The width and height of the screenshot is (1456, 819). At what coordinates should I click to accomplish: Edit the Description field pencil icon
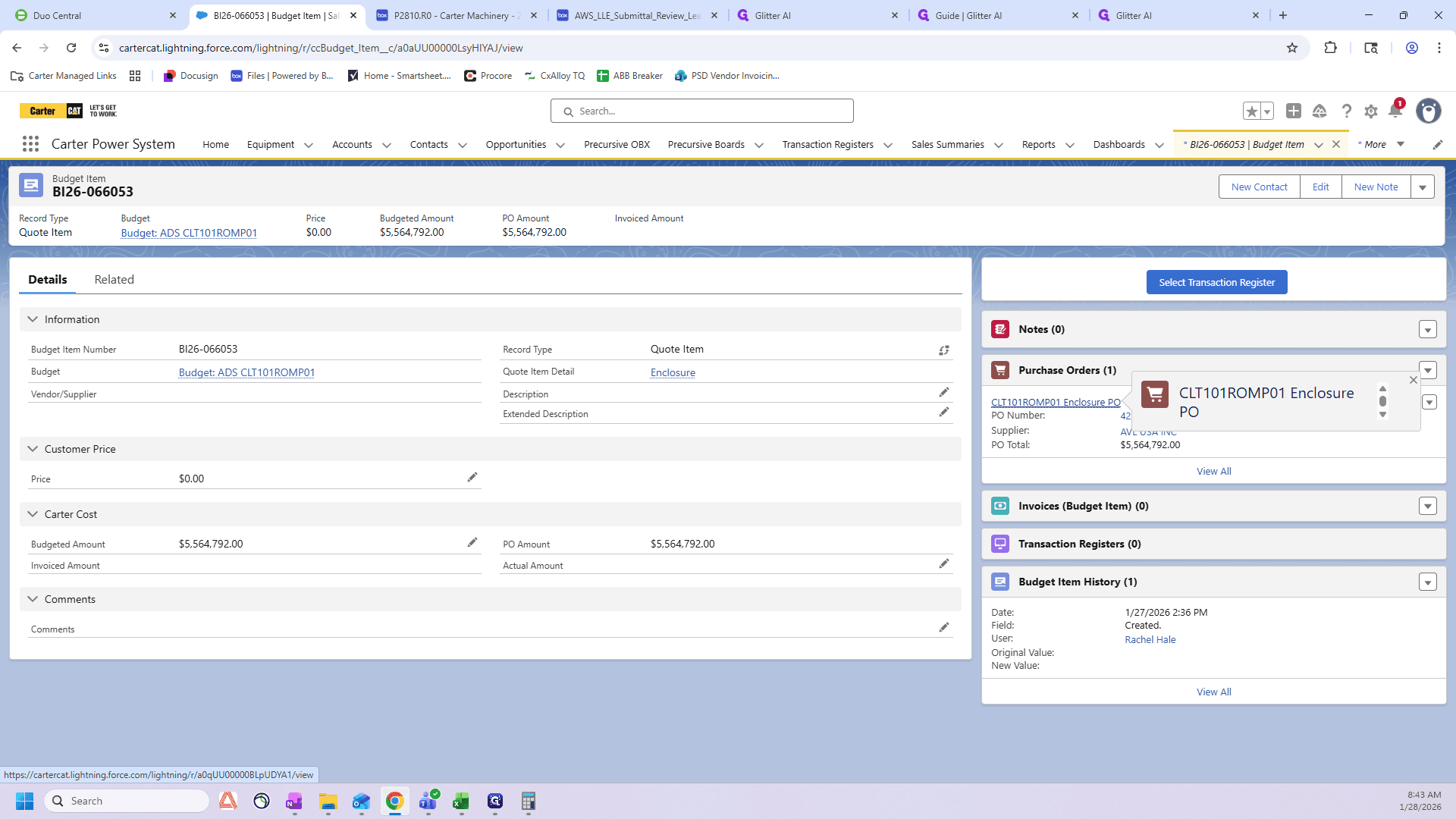[944, 393]
